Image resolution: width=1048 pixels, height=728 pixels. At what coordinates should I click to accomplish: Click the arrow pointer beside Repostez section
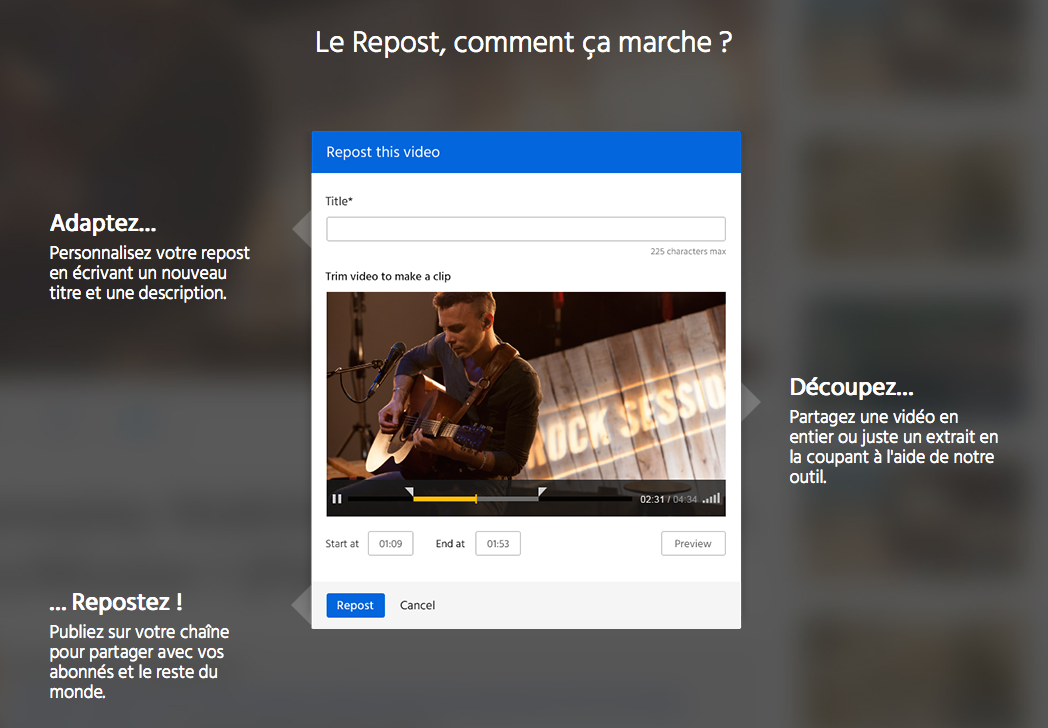click(301, 605)
